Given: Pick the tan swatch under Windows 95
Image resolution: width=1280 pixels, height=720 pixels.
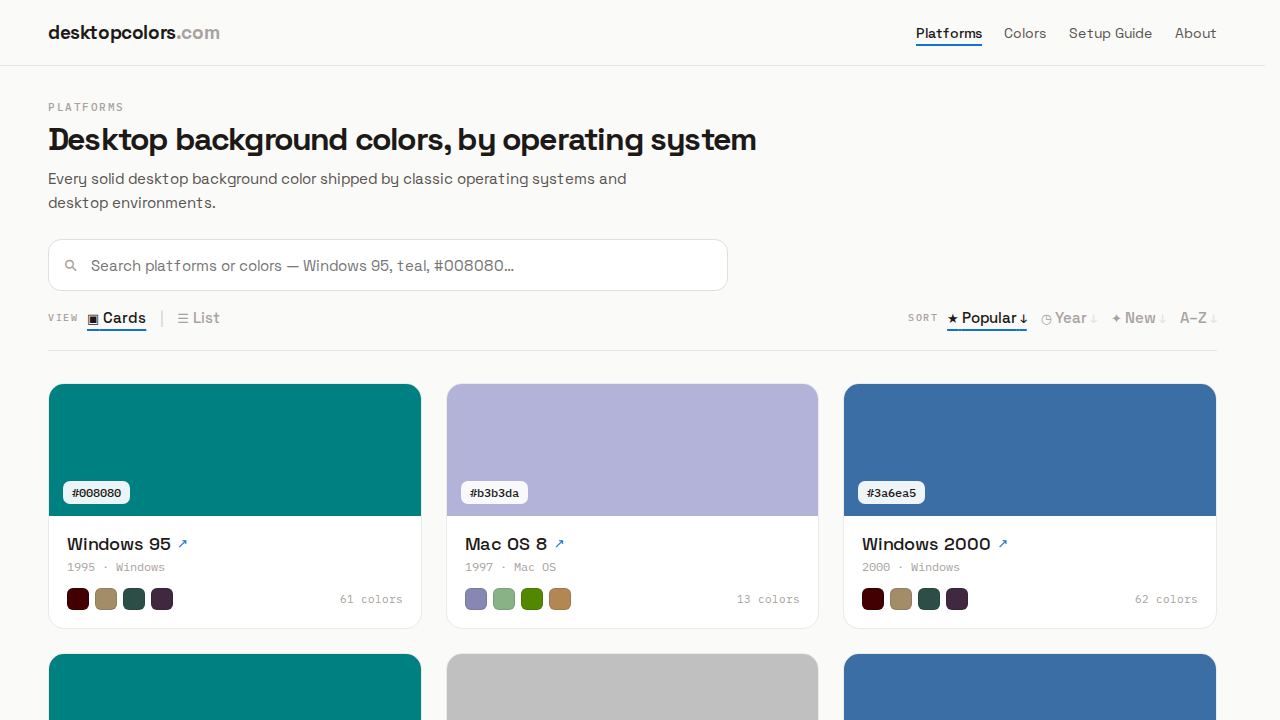Looking at the screenshot, I should [106, 599].
